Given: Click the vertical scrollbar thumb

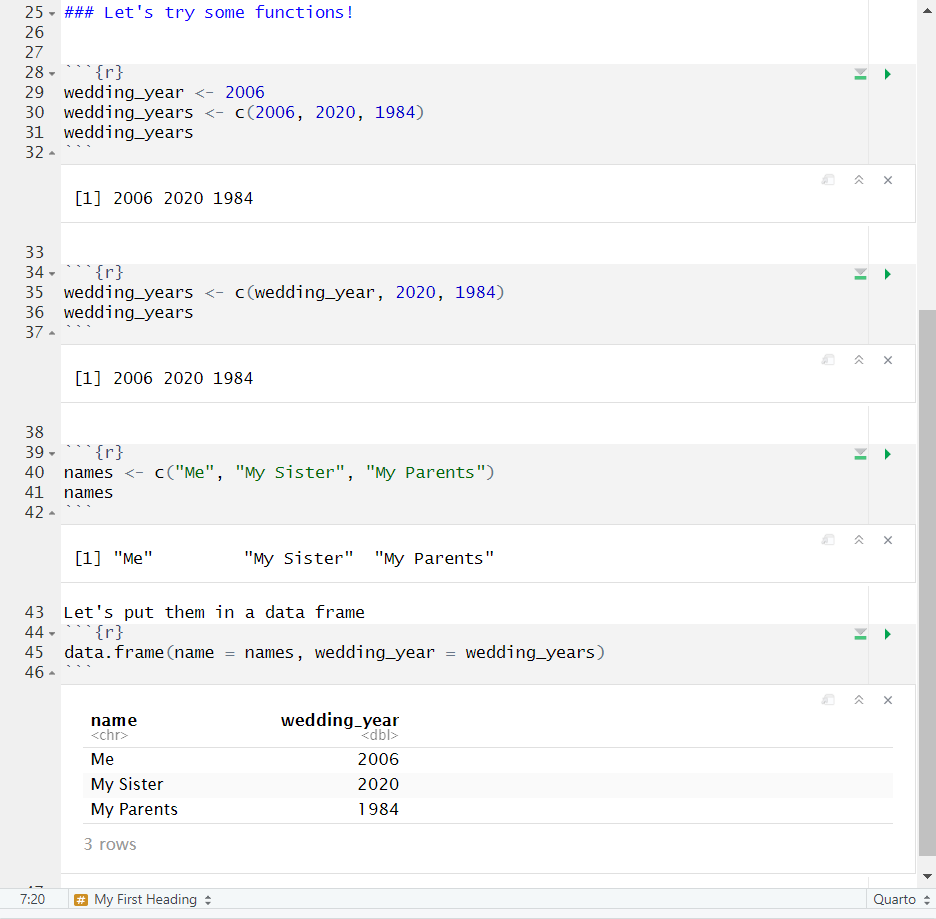Looking at the screenshot, I should 926,580.
